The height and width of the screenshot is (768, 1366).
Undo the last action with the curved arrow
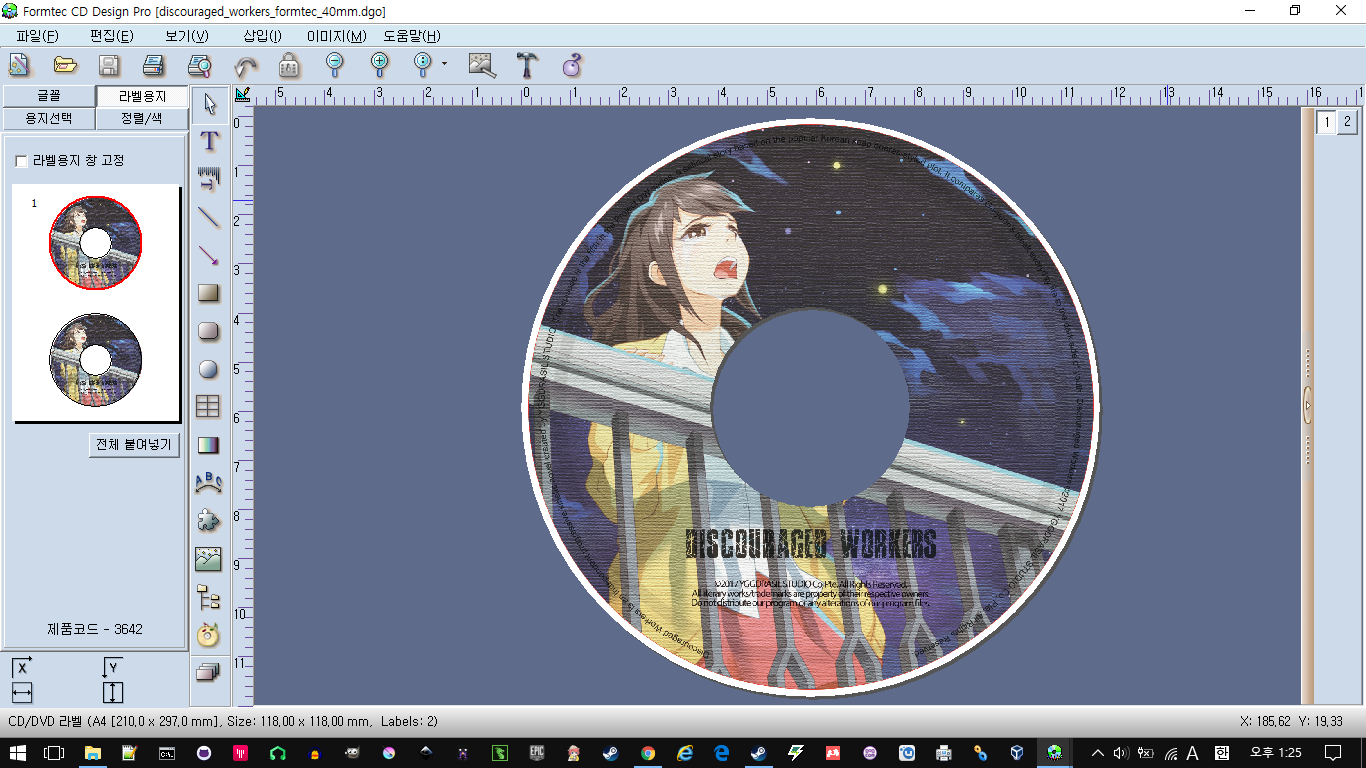245,66
